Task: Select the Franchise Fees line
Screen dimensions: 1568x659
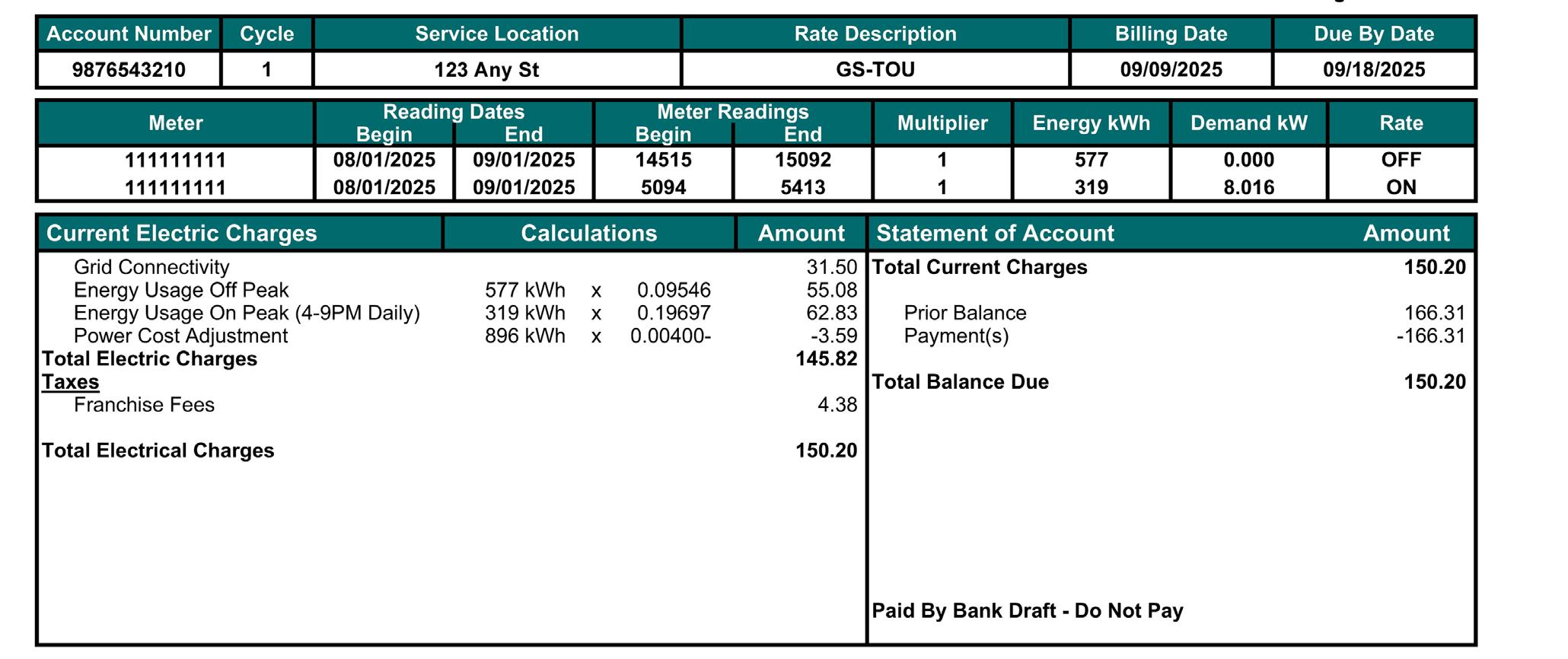Action: (144, 405)
